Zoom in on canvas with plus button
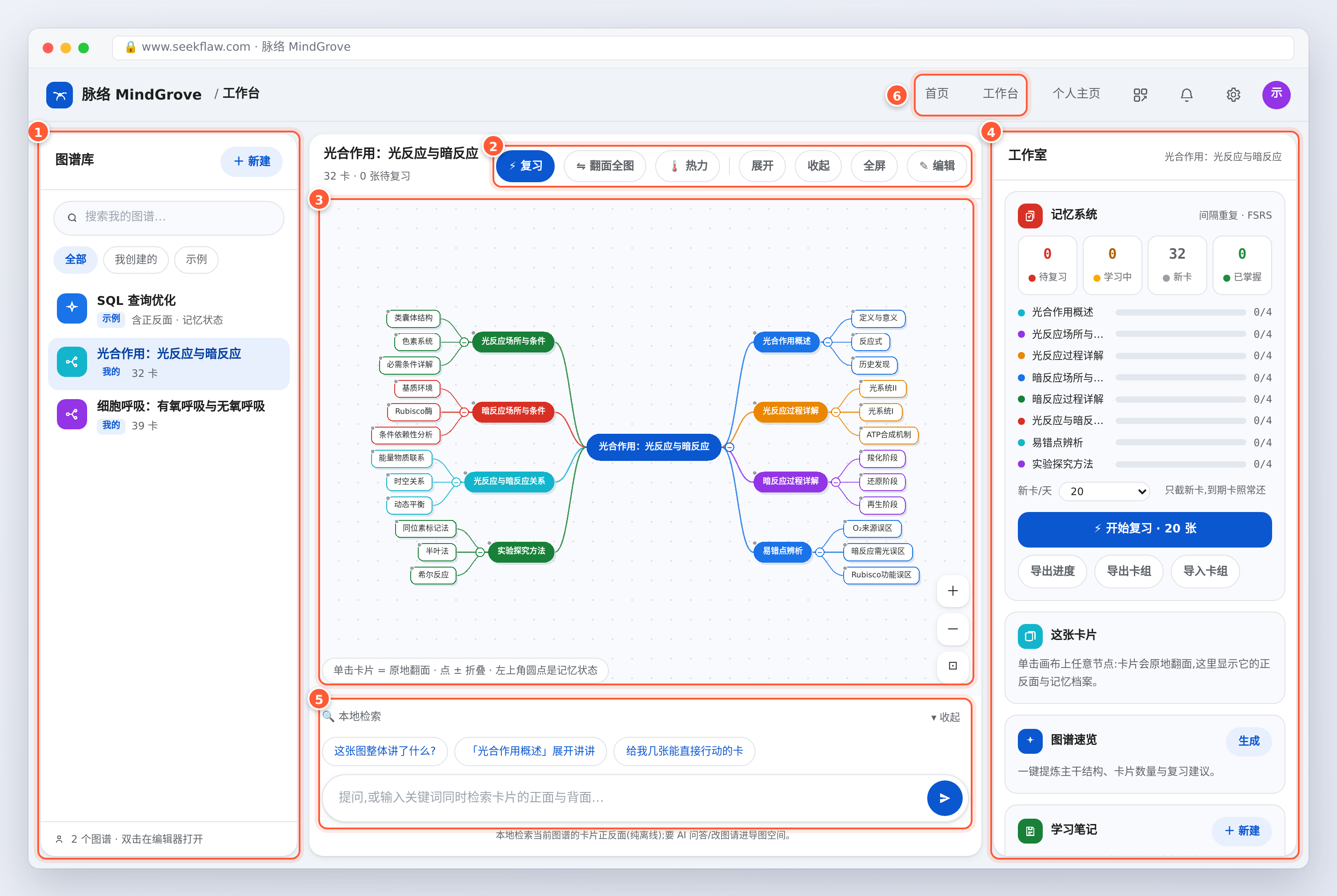 (953, 591)
